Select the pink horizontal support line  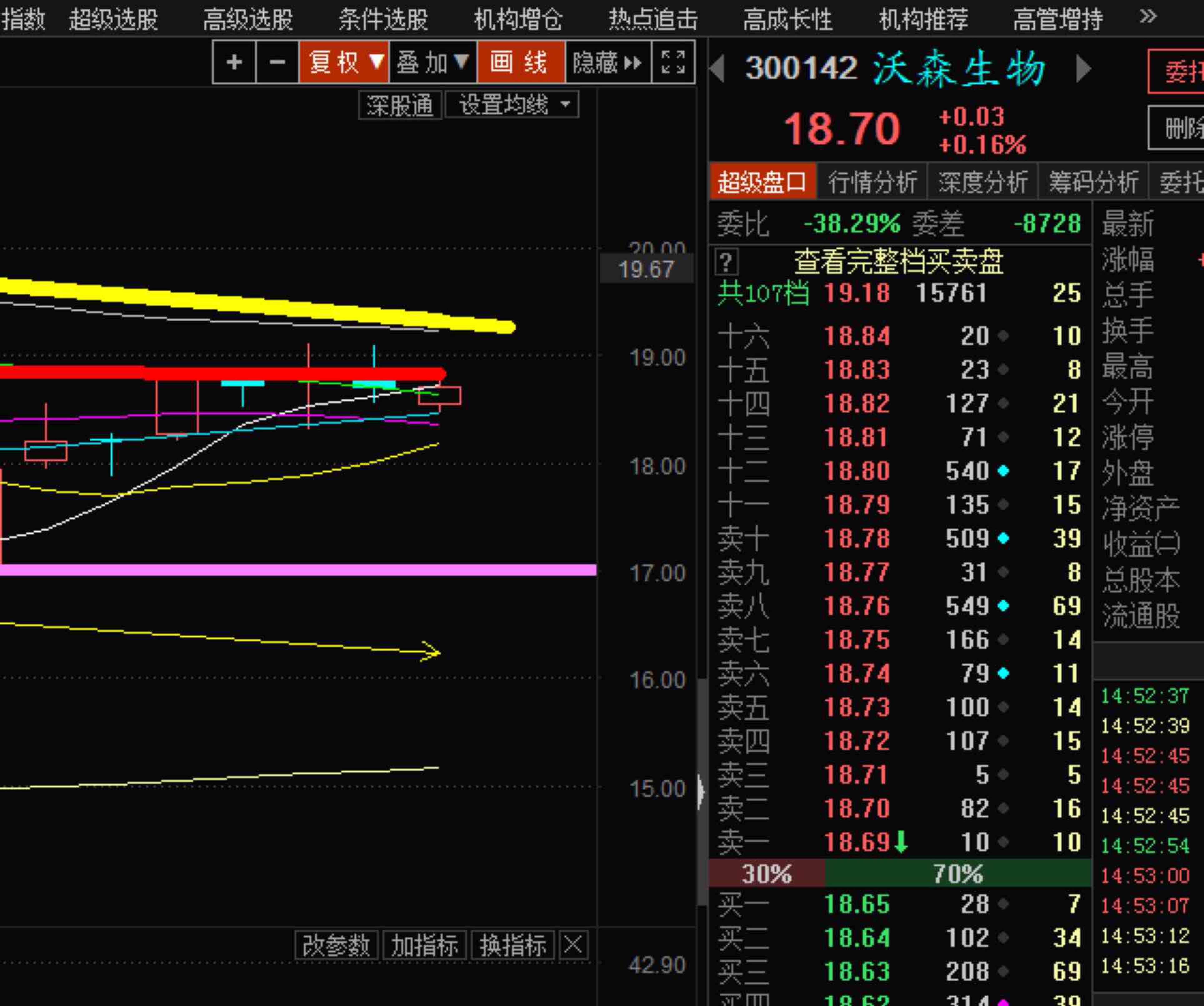point(298,570)
